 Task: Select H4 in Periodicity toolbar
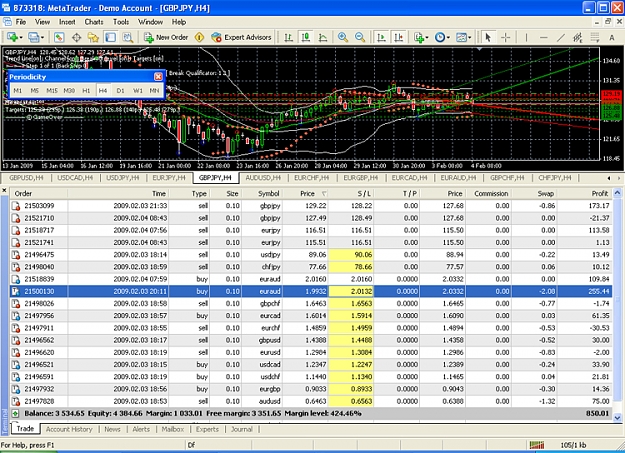pyautogui.click(x=103, y=91)
